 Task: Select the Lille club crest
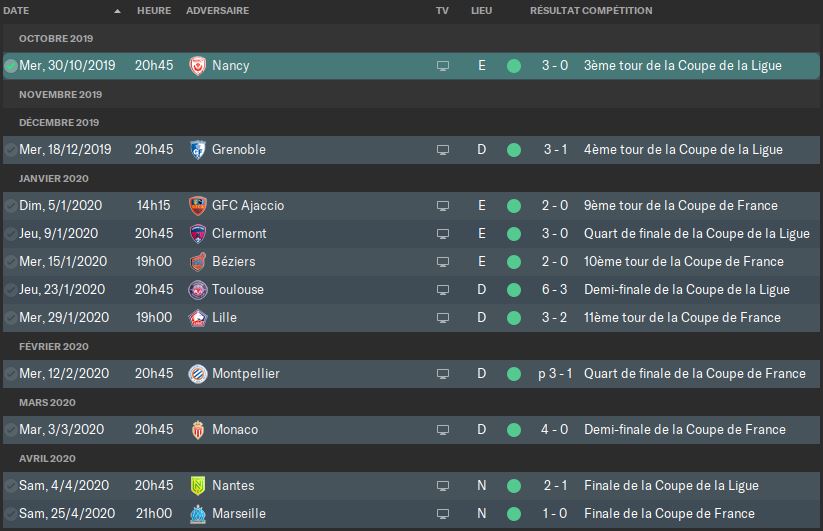point(197,318)
